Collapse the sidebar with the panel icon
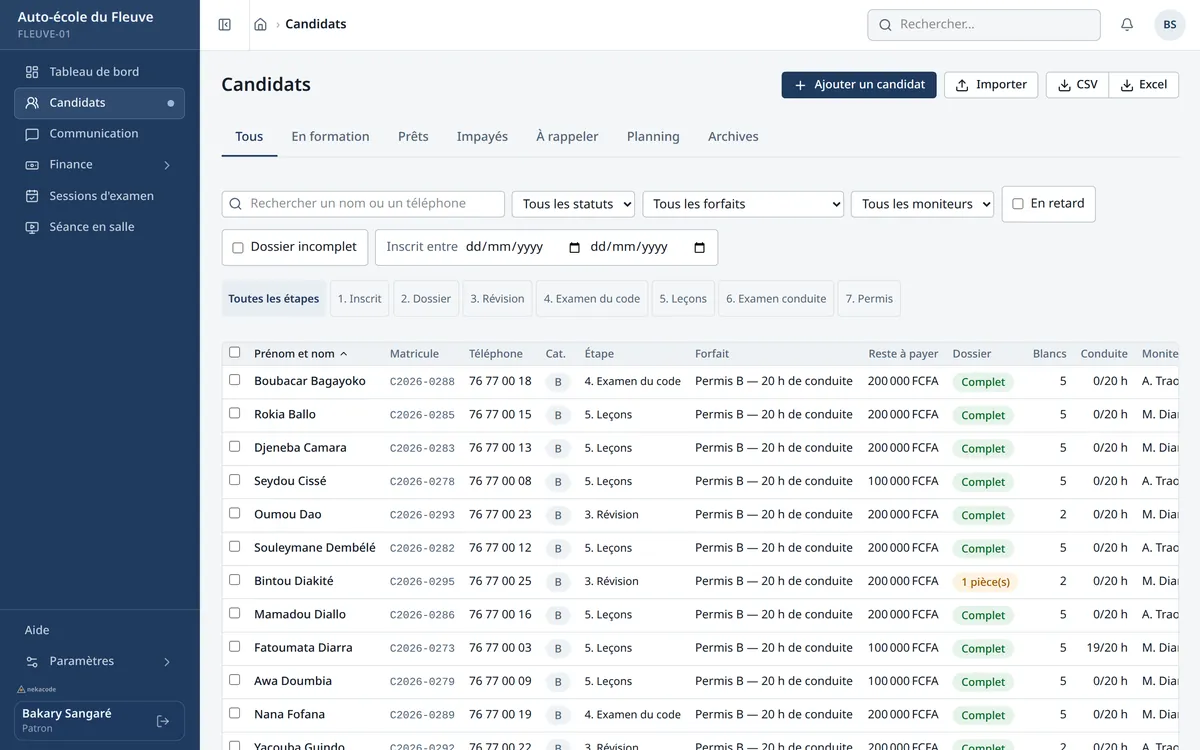This screenshot has width=1200, height=750. [x=225, y=25]
